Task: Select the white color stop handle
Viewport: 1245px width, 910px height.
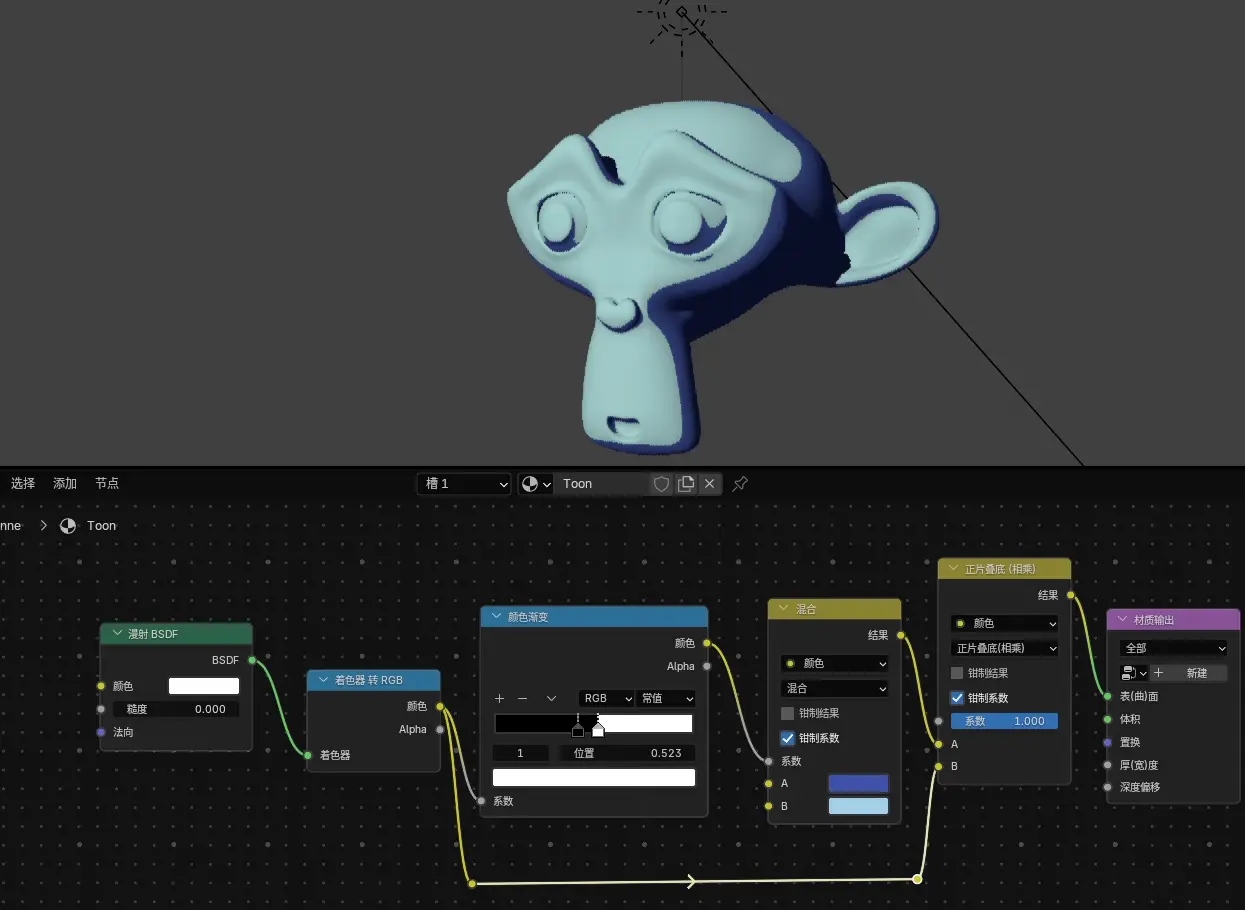Action: coord(598,730)
